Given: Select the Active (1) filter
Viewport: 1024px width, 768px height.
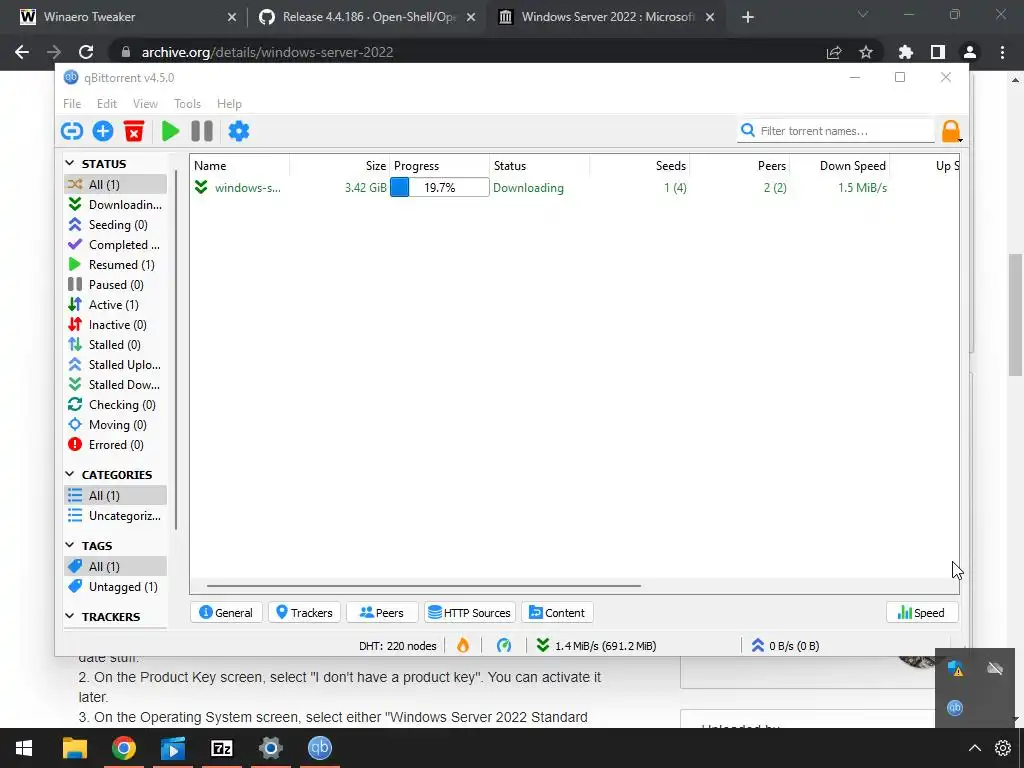Looking at the screenshot, I should click(116, 305).
